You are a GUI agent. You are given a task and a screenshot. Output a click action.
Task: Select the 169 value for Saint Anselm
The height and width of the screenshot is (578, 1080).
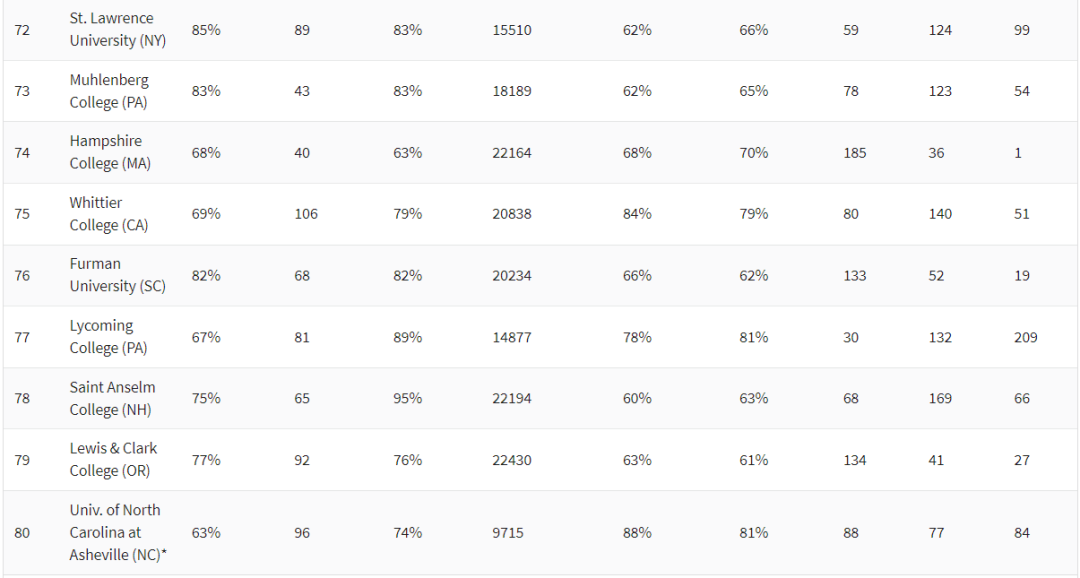tap(940, 399)
